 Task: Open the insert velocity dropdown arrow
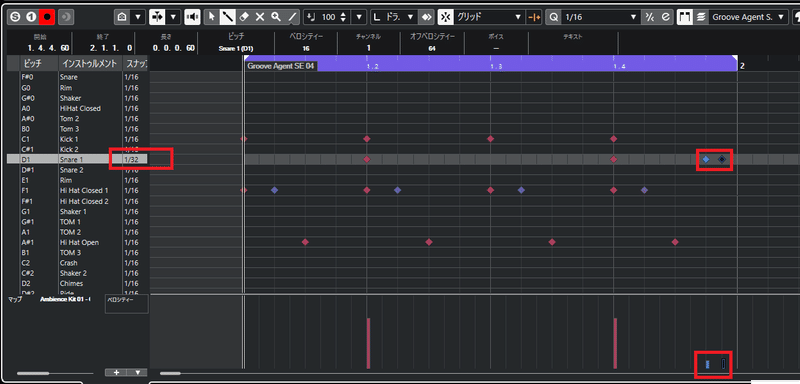point(359,17)
